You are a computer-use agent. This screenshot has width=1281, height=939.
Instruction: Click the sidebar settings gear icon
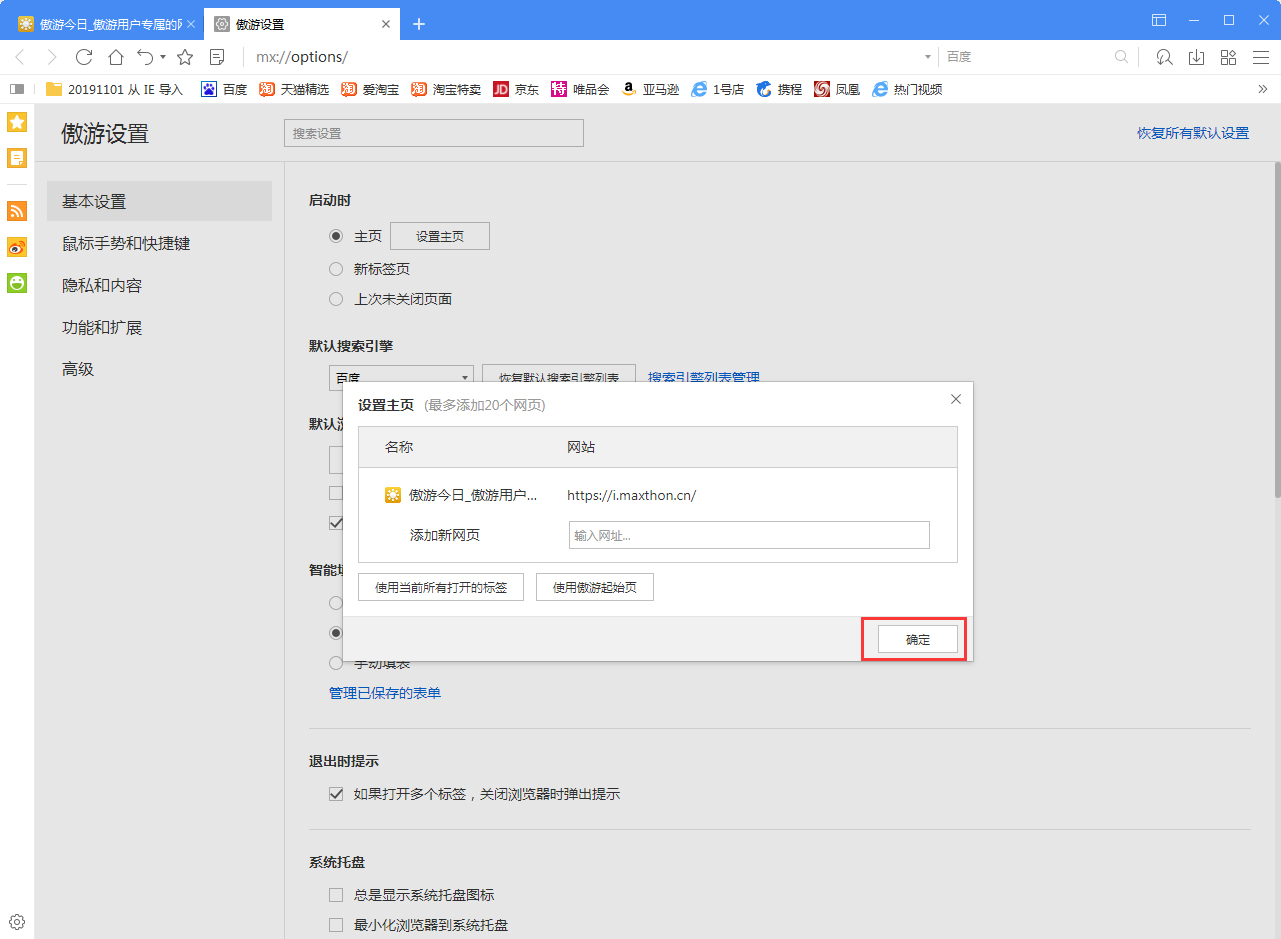tap(17, 922)
